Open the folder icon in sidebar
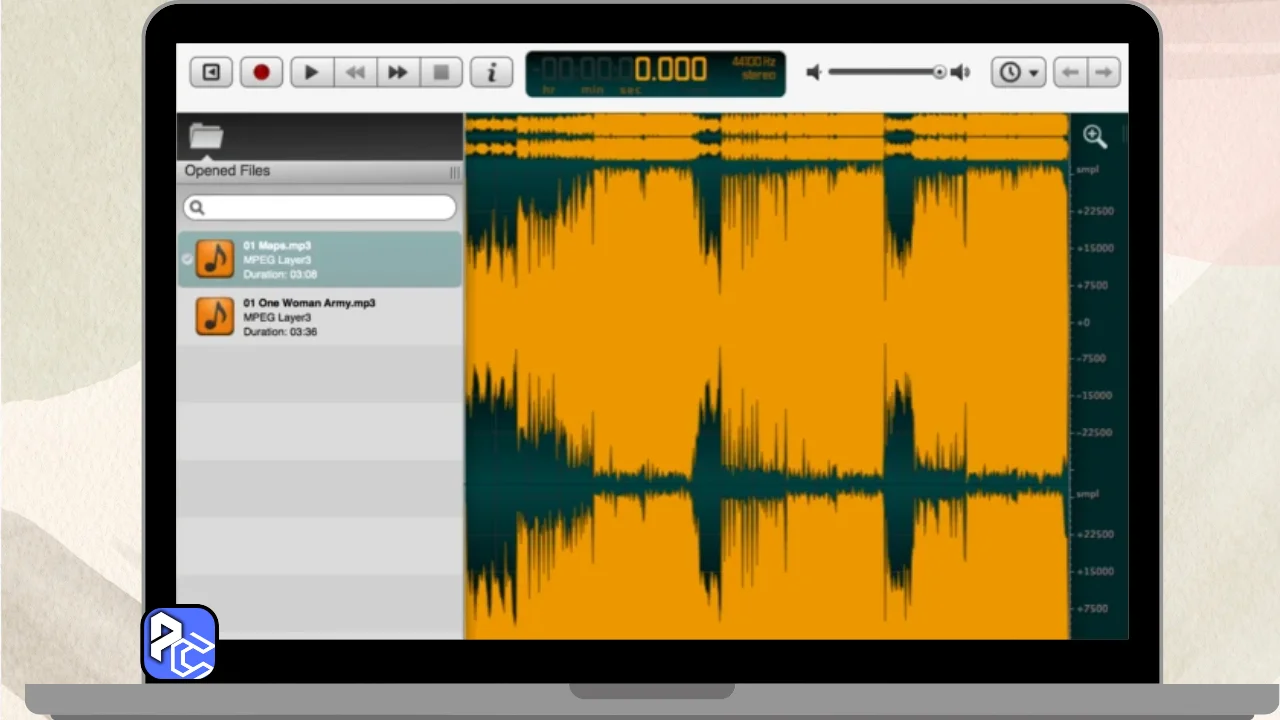The height and width of the screenshot is (720, 1280). click(206, 135)
